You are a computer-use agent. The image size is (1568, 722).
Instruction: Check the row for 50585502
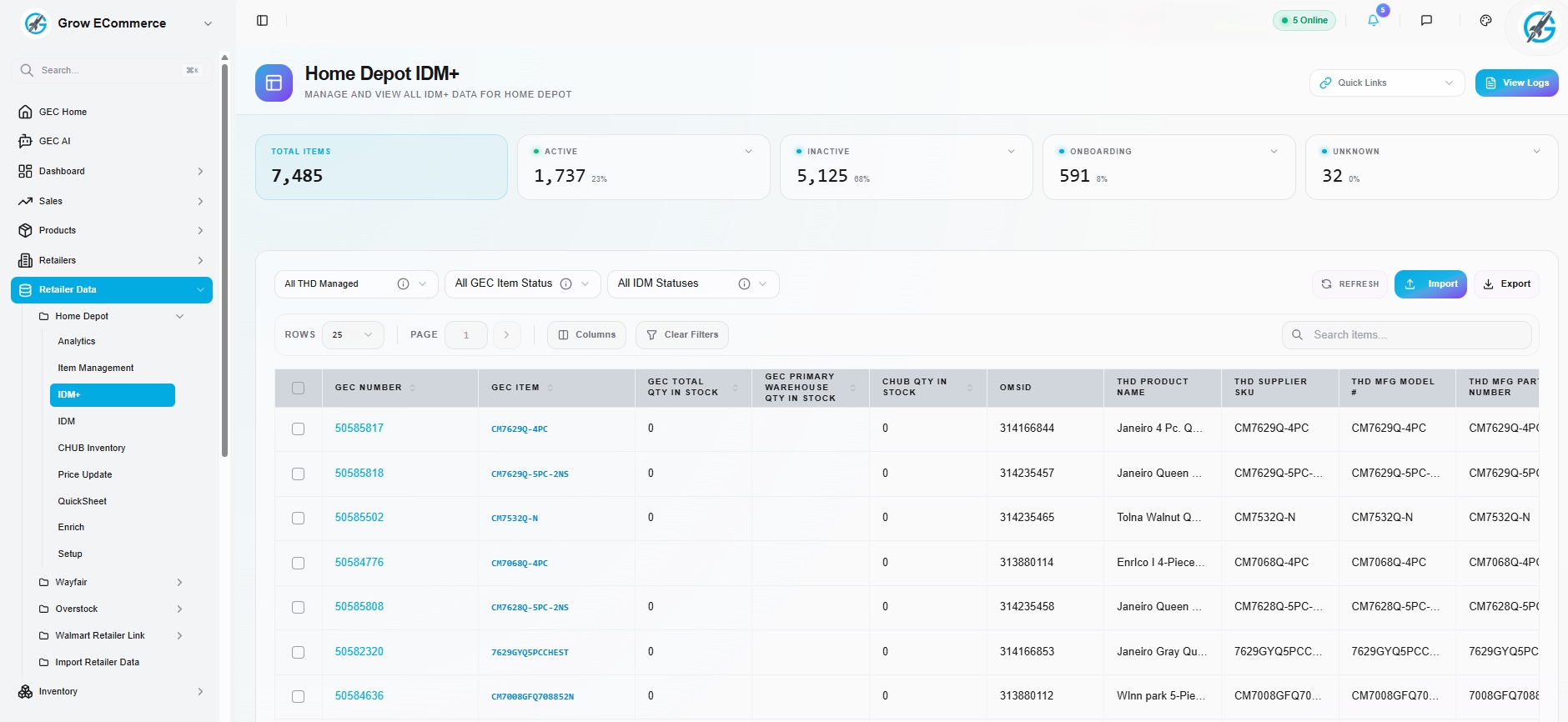coord(298,518)
